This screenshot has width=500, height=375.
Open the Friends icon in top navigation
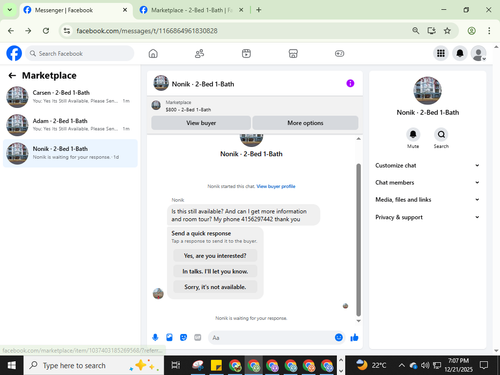pos(199,53)
